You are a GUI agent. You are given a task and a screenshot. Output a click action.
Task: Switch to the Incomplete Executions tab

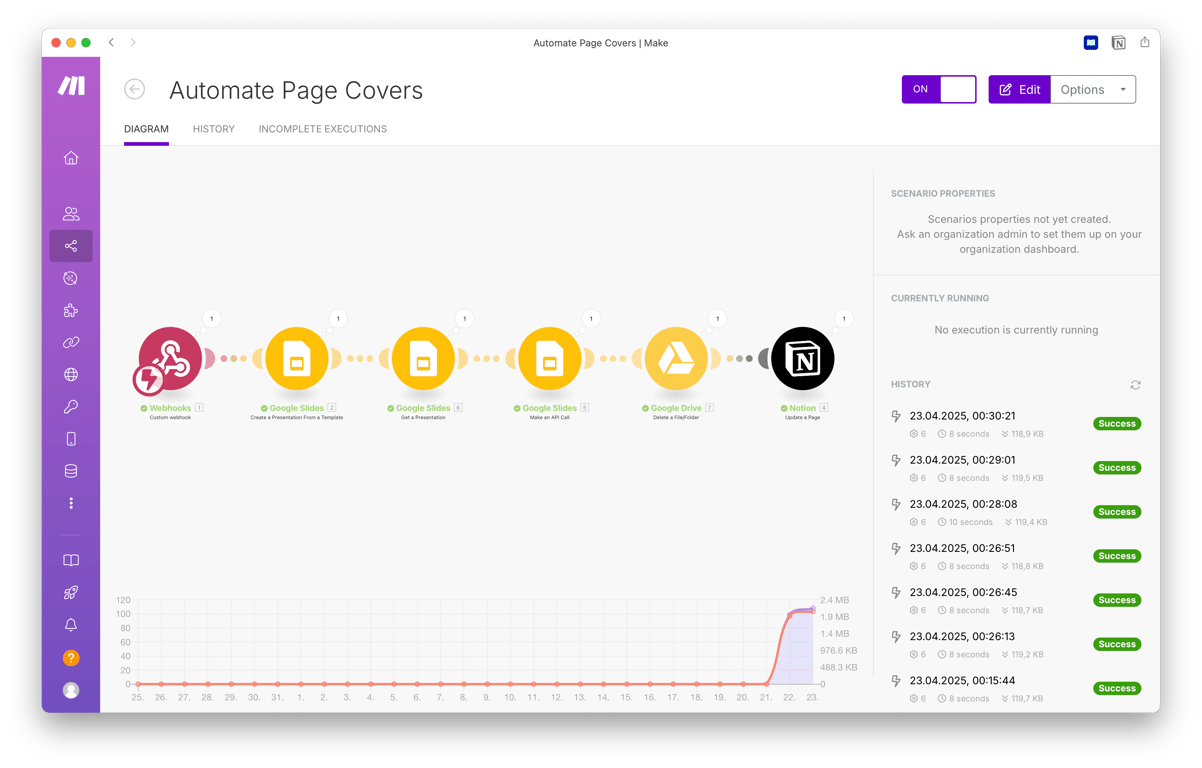(x=323, y=129)
